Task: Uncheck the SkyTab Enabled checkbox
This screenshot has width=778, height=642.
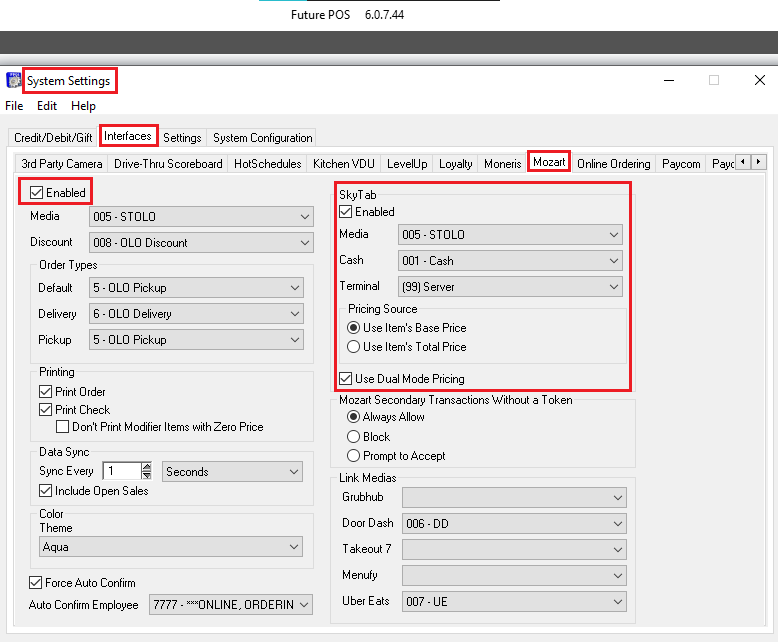Action: coord(346,212)
